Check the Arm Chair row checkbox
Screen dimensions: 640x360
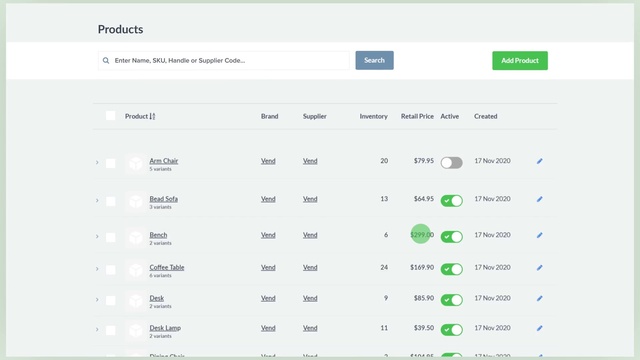click(111, 164)
